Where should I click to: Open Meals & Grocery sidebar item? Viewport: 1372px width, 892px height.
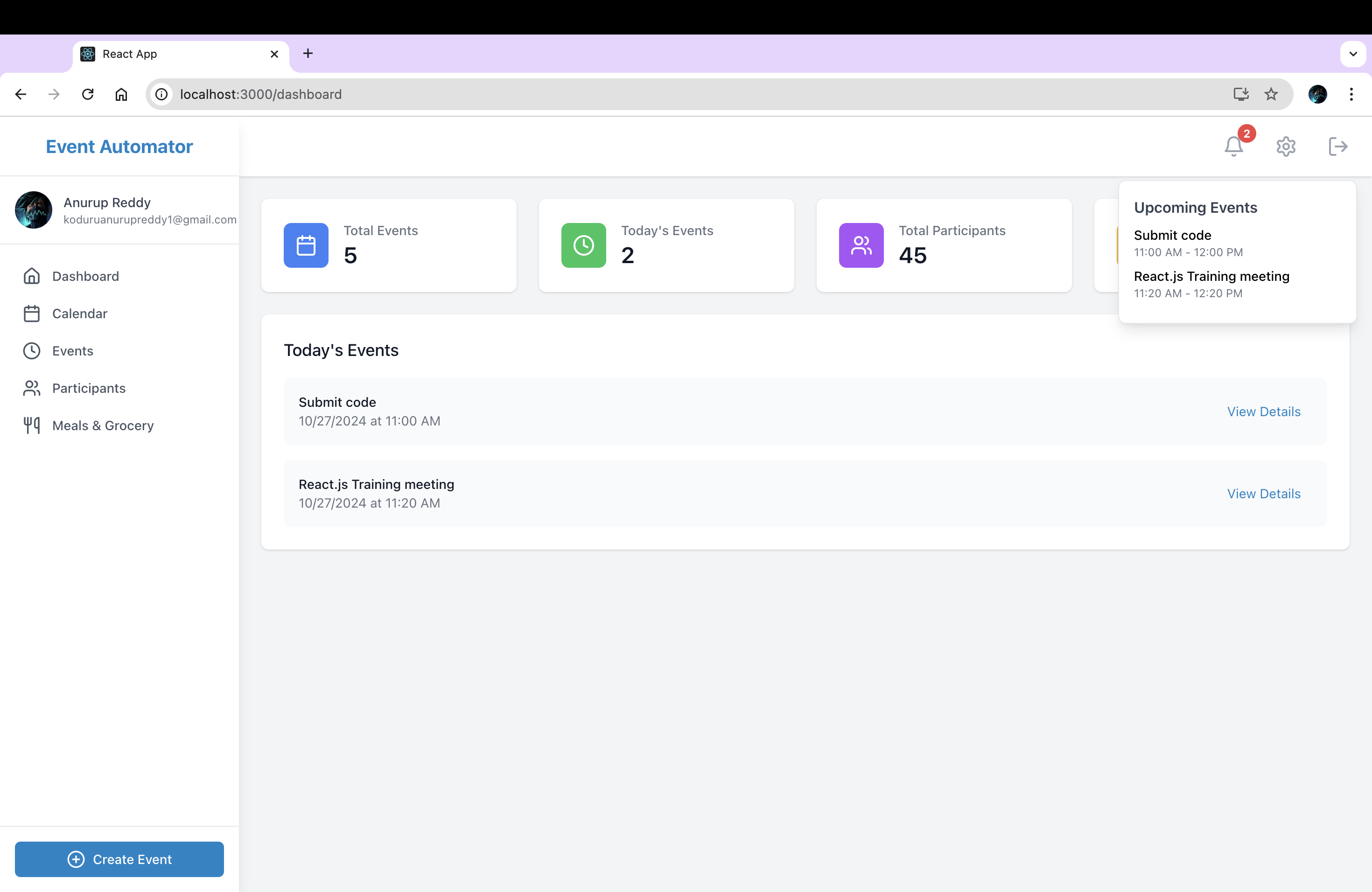(103, 425)
